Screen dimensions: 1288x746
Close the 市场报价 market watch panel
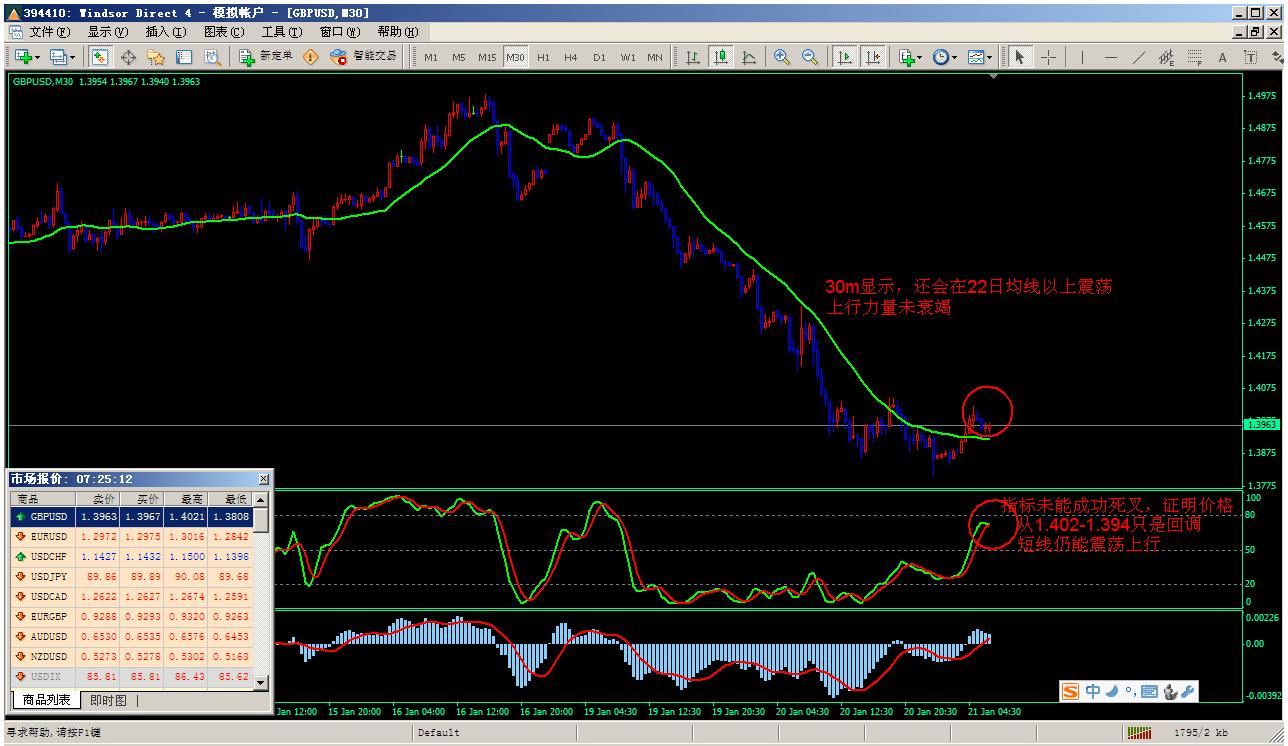(x=263, y=479)
